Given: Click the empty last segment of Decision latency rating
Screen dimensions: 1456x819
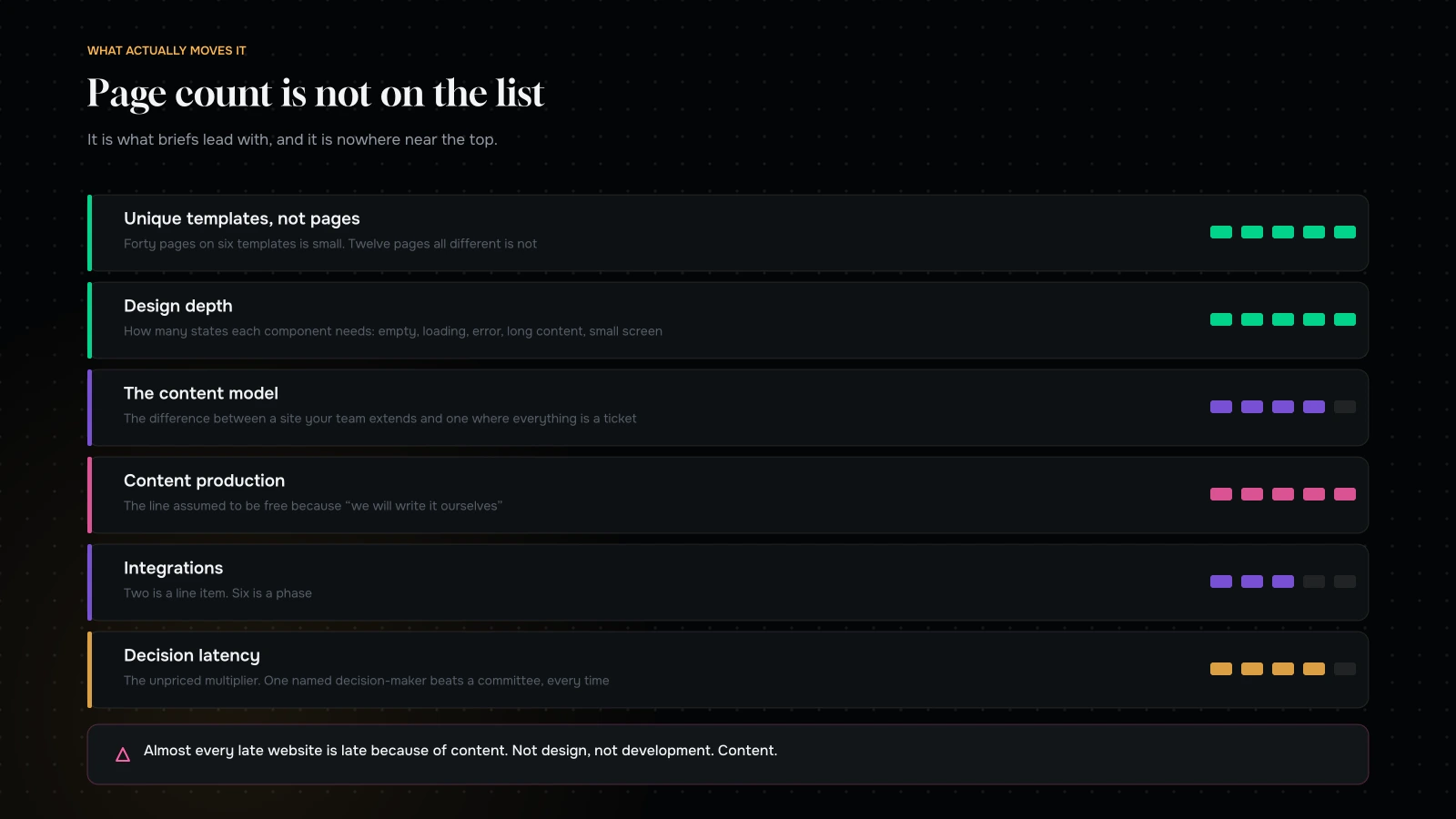Looking at the screenshot, I should 1345,669.
